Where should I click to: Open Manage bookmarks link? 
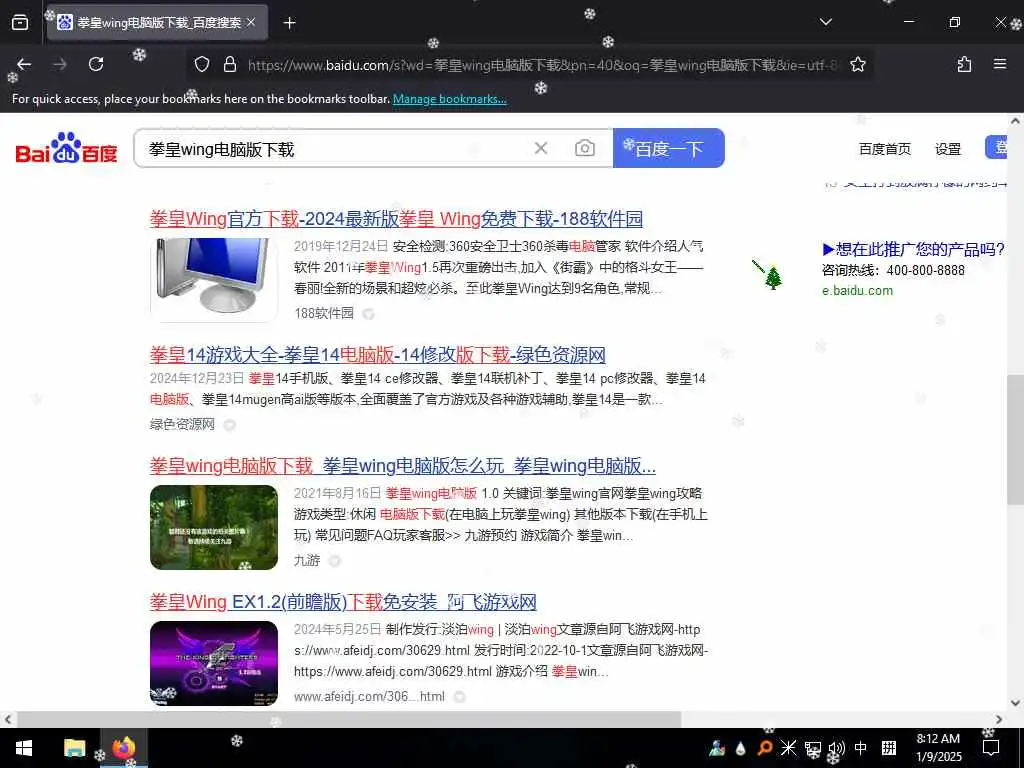click(449, 99)
